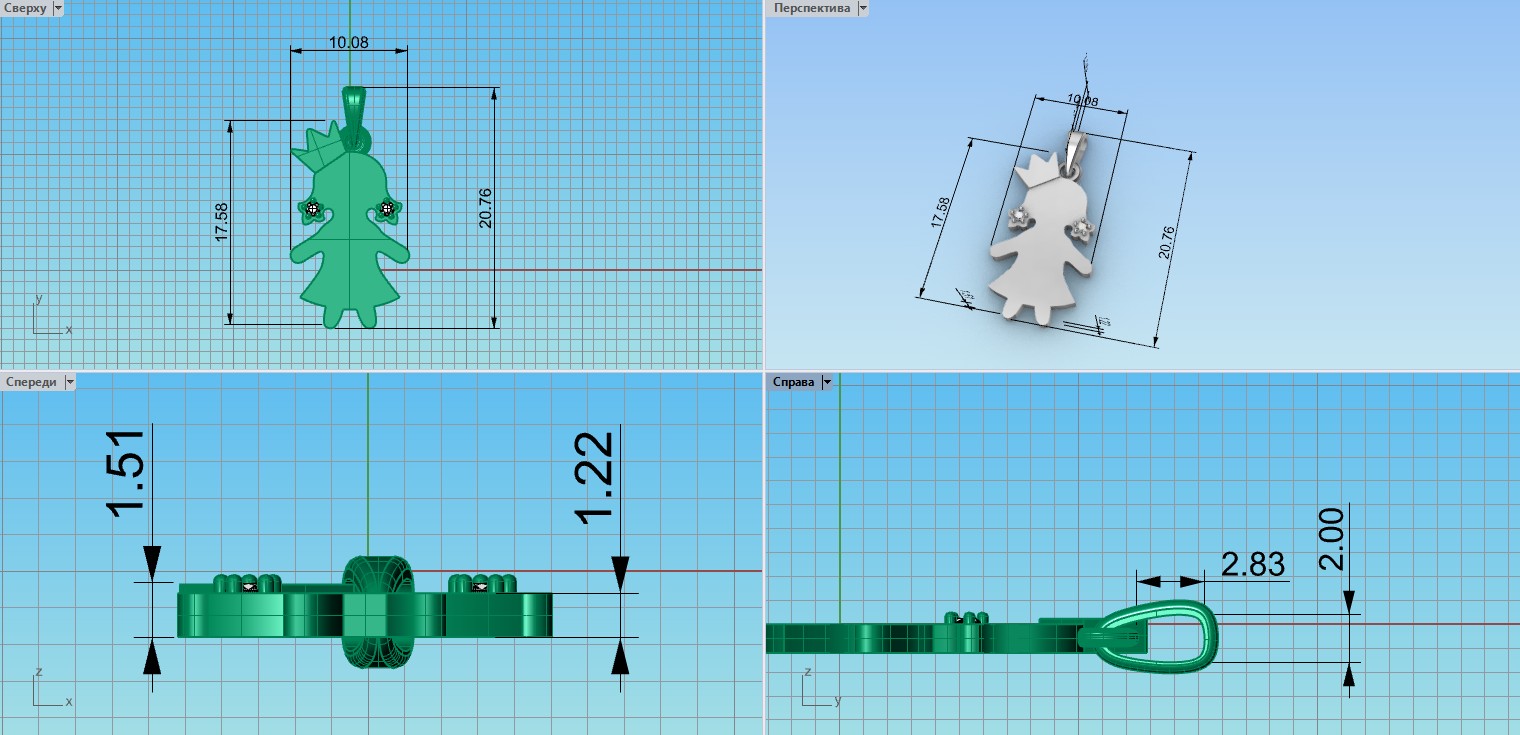The height and width of the screenshot is (735, 1520).
Task: Select the 1.22 dimension text in Спереди
Action: point(596,478)
